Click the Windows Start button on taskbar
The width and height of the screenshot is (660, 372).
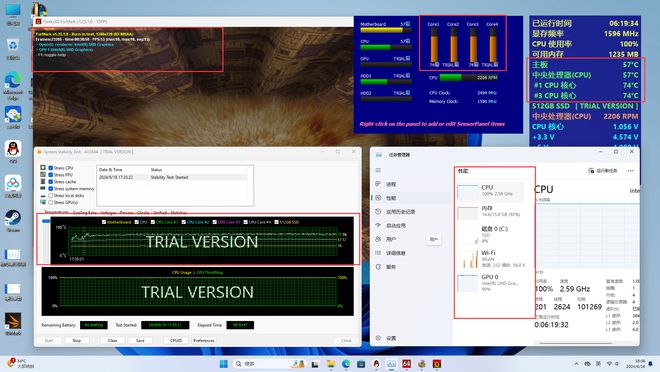click(224, 364)
